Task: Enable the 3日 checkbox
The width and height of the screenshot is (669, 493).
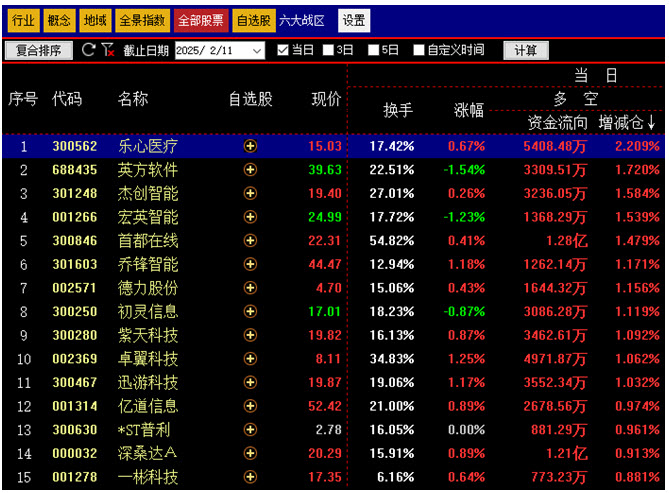Action: 328,50
